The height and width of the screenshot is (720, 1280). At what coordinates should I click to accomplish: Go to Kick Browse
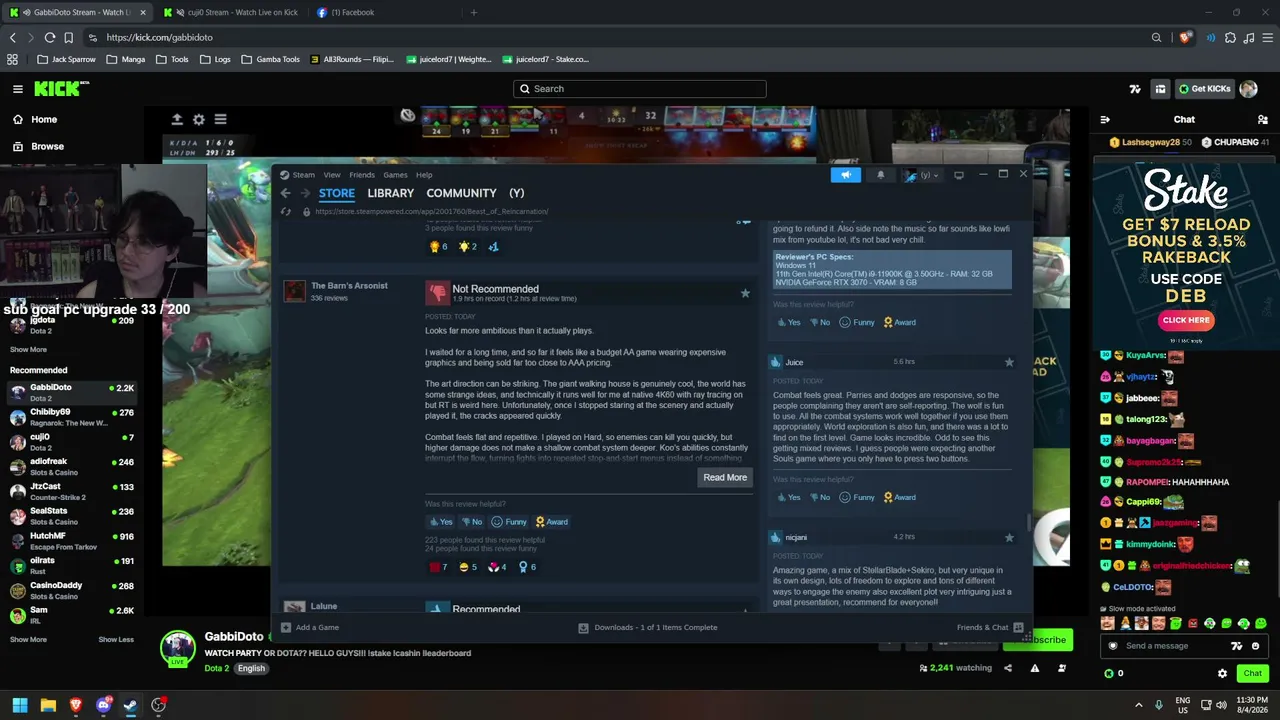click(x=38, y=146)
